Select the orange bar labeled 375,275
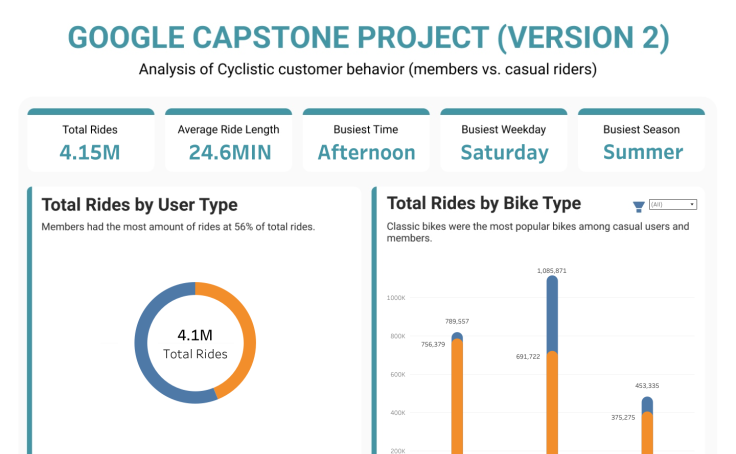The image size is (736, 454). 647,432
